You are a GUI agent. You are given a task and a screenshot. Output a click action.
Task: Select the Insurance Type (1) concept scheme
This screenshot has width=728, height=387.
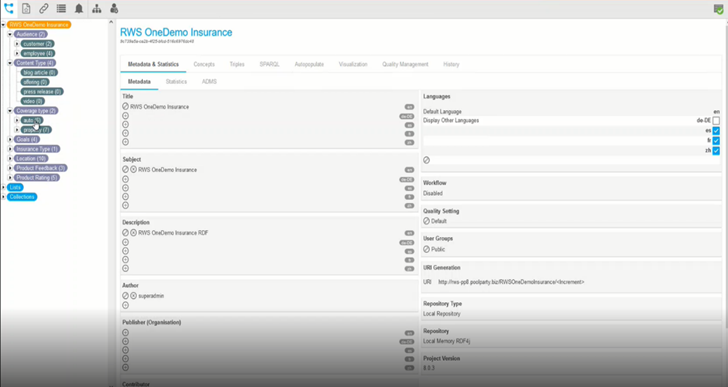pos(37,149)
